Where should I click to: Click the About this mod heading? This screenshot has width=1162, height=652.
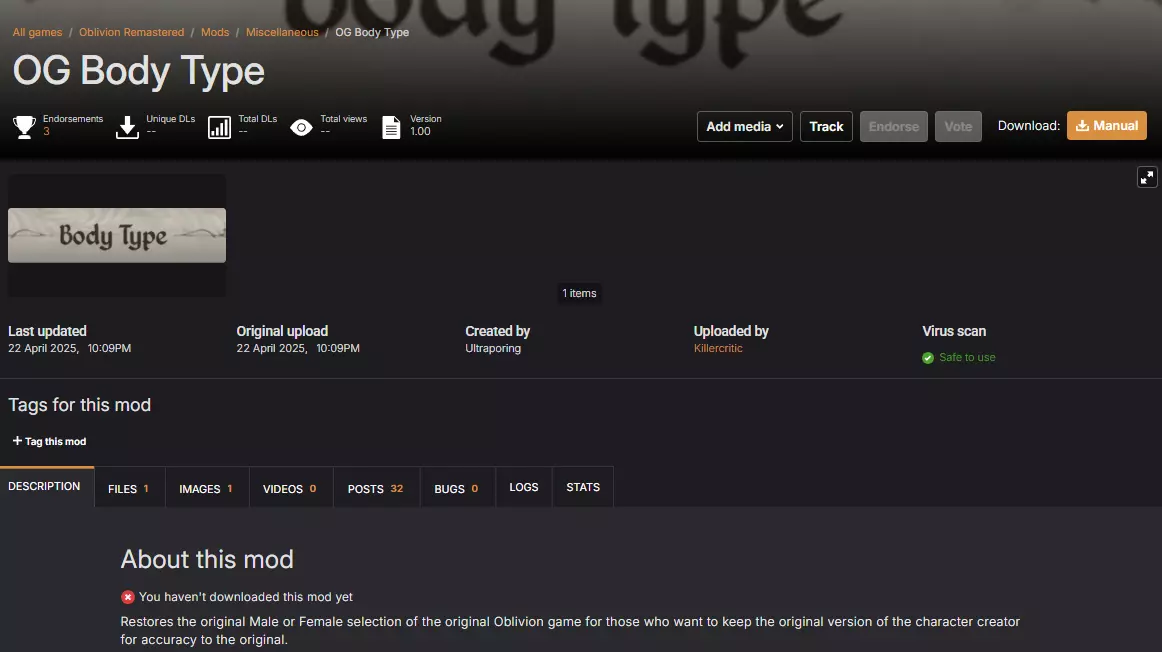tap(208, 559)
